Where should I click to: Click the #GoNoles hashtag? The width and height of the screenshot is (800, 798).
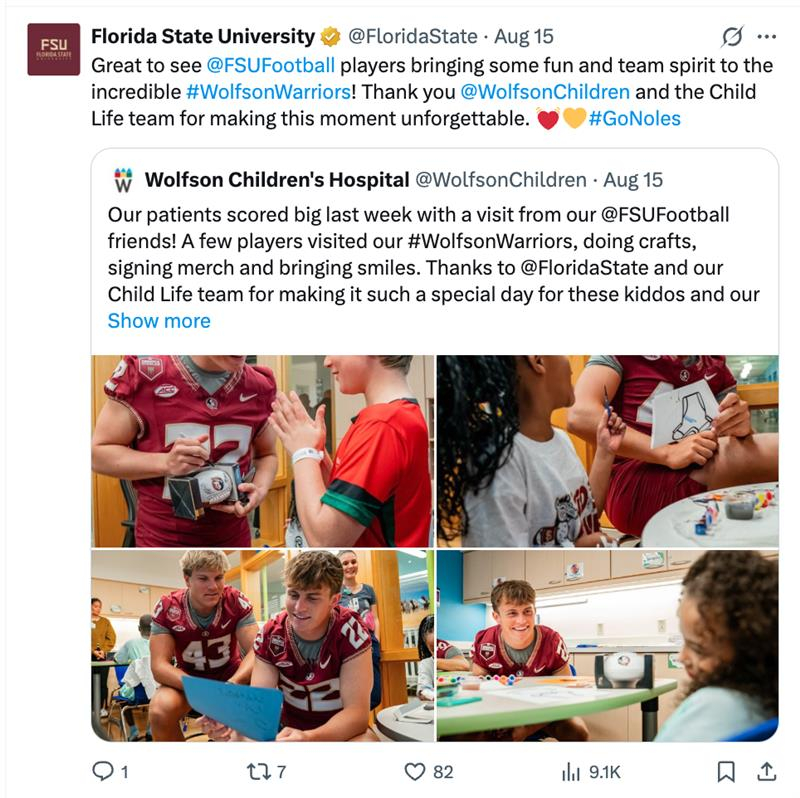point(635,119)
